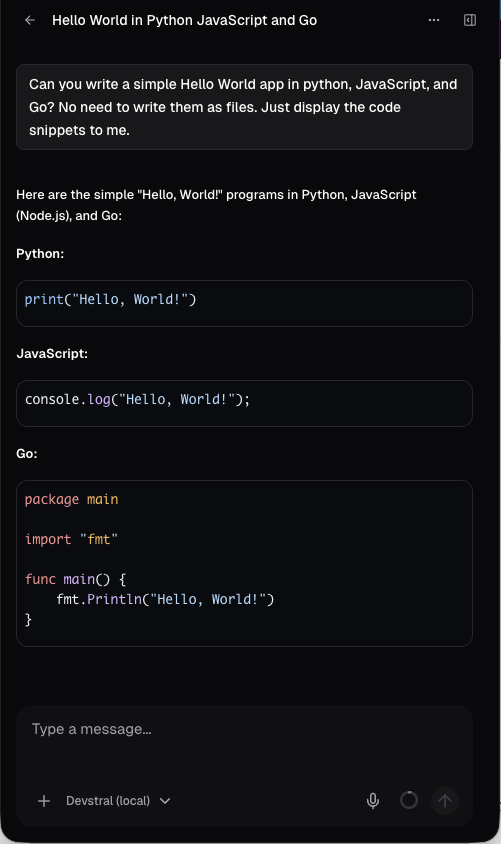The height and width of the screenshot is (844, 501).
Task: Click the assistant intro sentence text
Action: pos(216,205)
